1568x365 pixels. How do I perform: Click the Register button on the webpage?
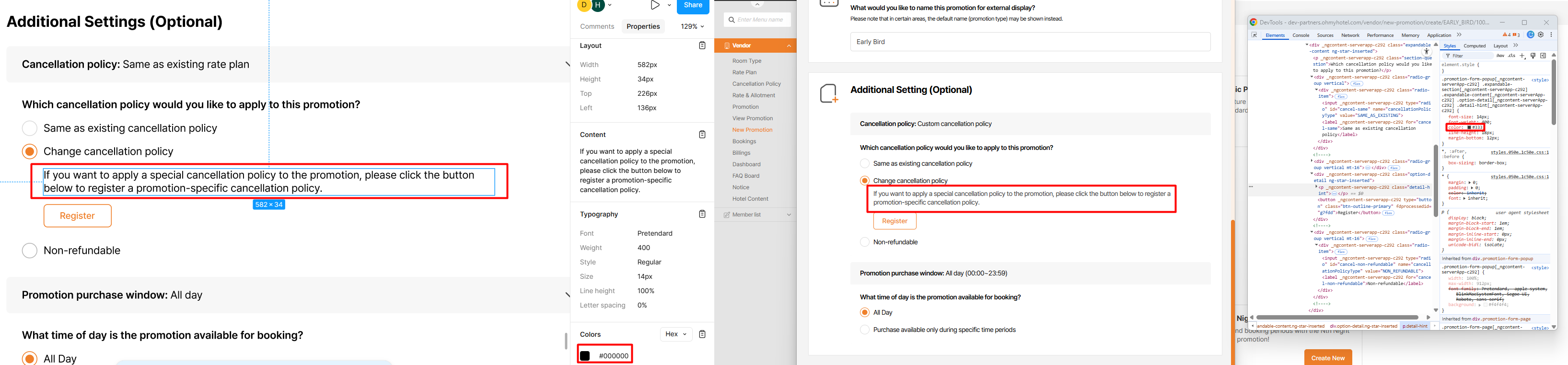(895, 221)
